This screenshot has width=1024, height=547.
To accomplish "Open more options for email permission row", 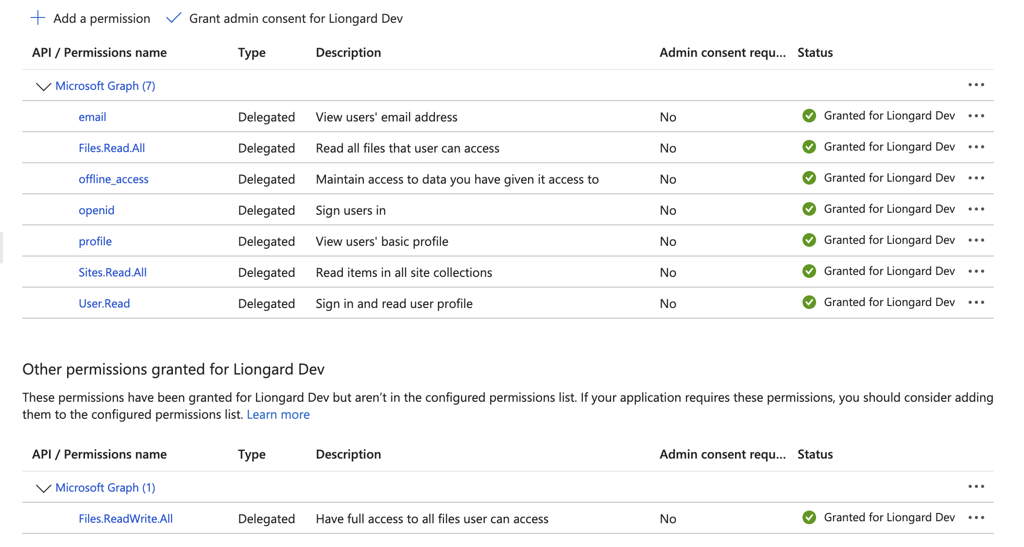I will pyautogui.click(x=976, y=116).
